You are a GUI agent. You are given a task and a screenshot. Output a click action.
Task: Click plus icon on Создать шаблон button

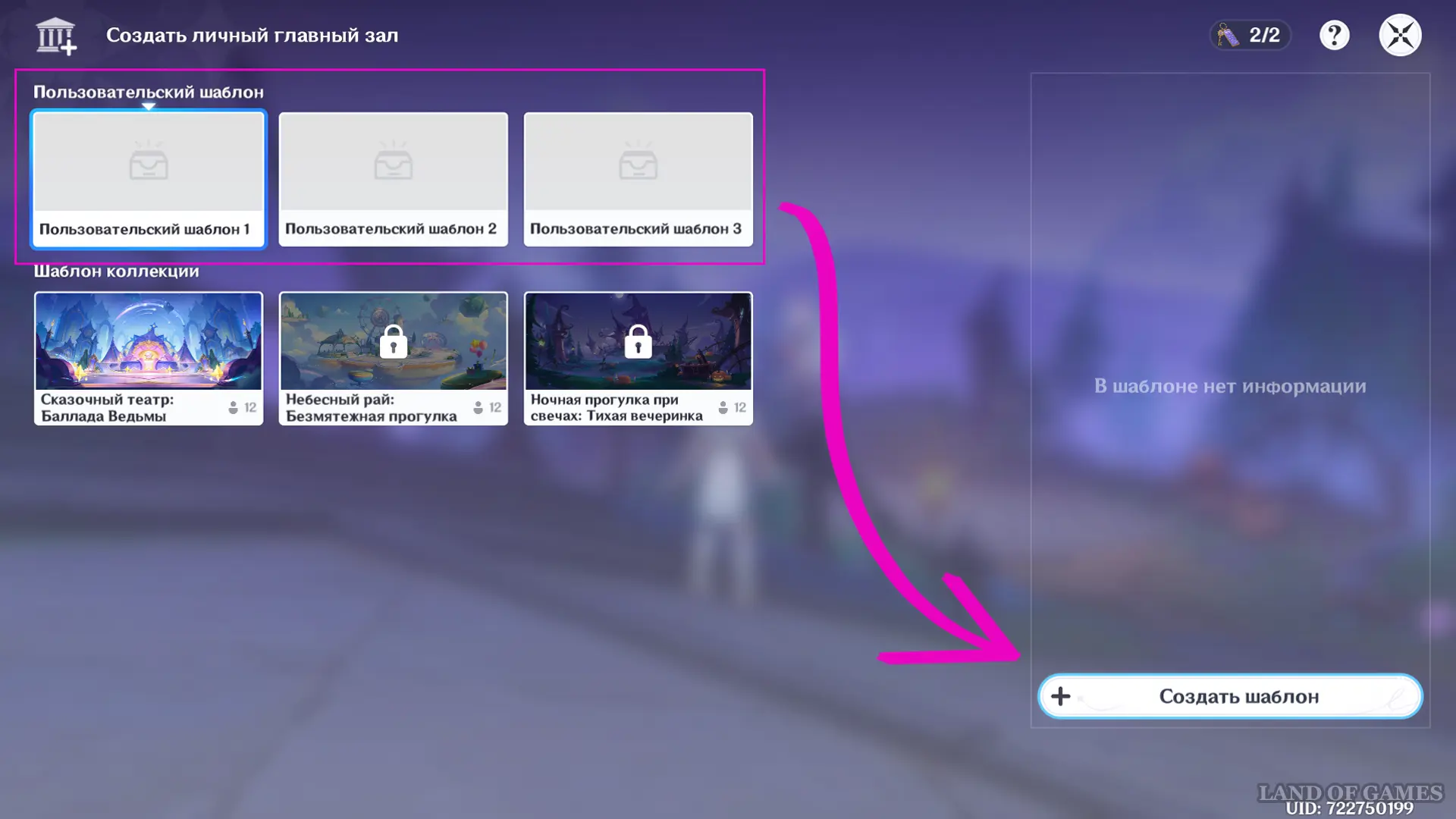pos(1060,696)
